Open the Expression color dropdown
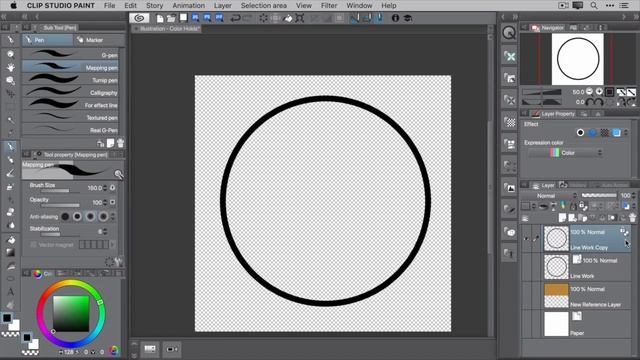This screenshot has width=640, height=360. click(x=565, y=153)
